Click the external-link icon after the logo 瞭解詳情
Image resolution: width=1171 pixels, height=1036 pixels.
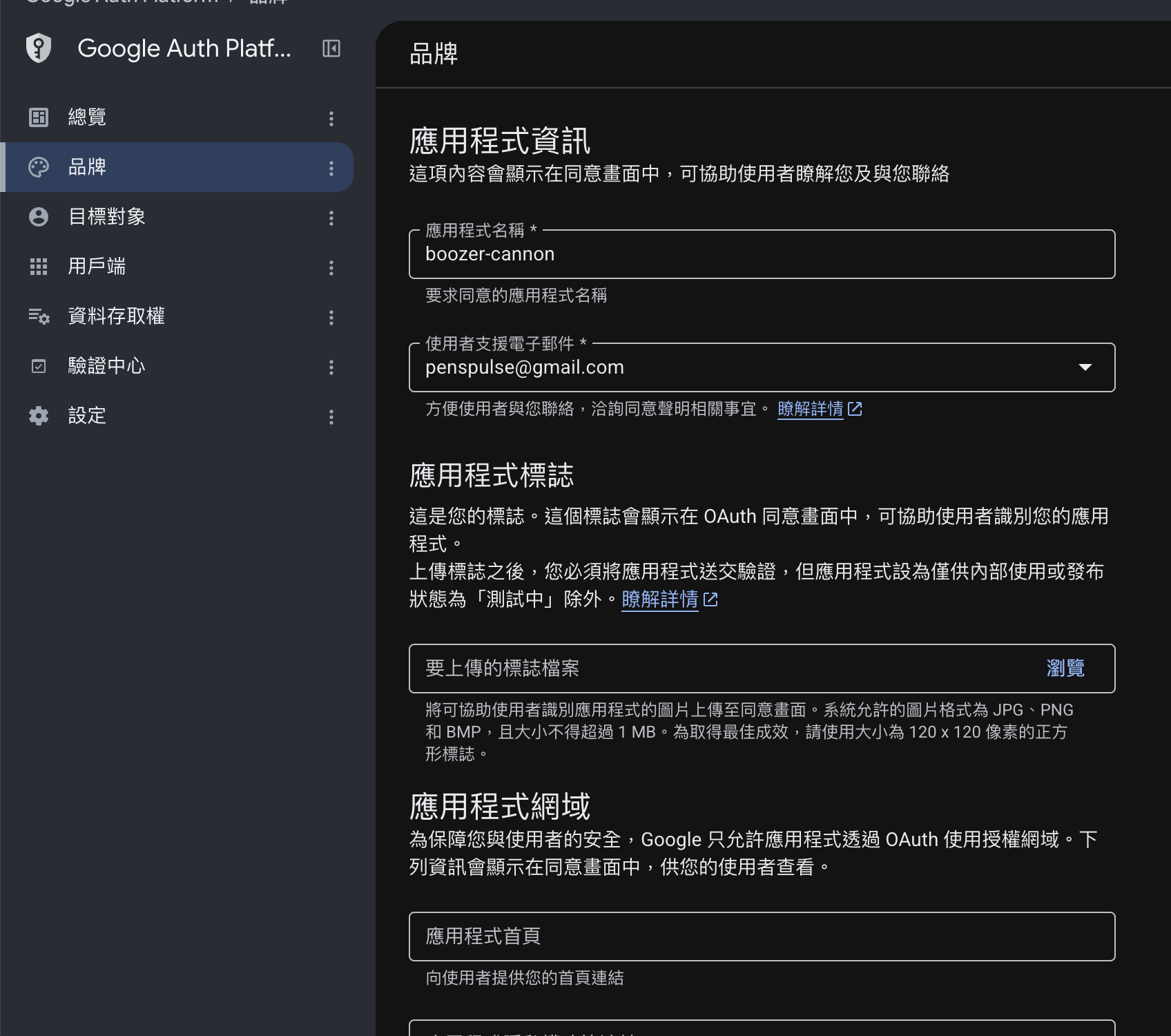point(710,599)
